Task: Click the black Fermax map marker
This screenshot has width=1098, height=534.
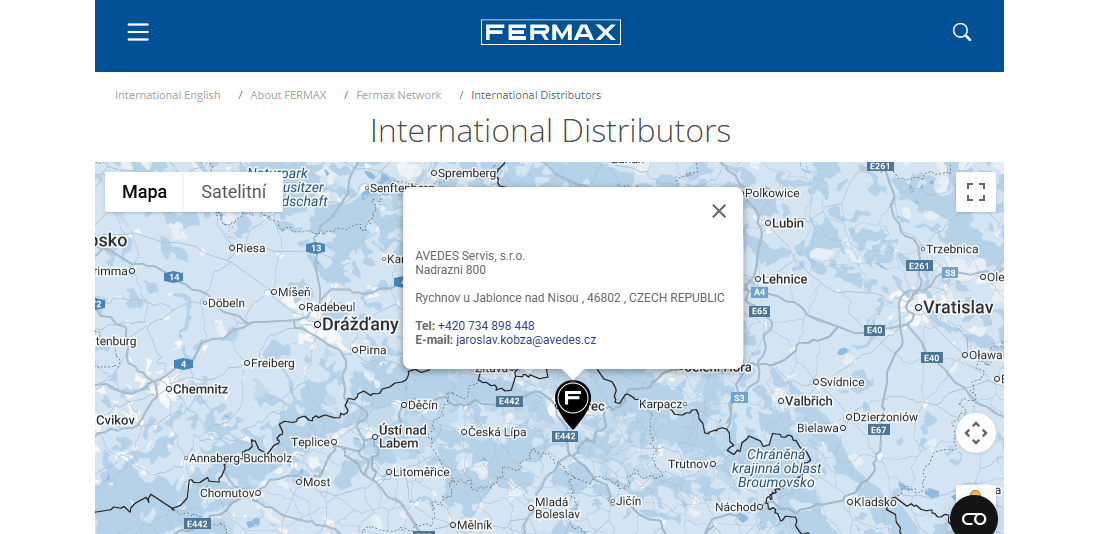Action: (573, 405)
